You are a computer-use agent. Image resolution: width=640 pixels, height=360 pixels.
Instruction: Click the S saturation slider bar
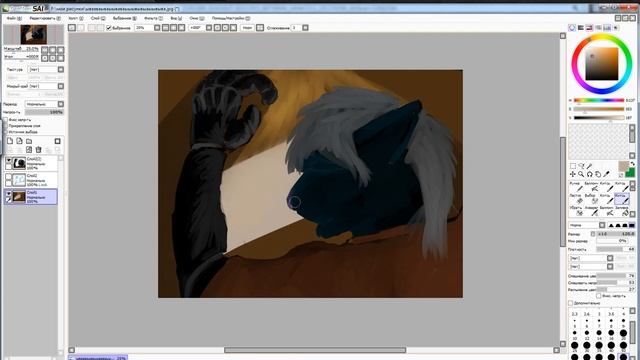599,109
